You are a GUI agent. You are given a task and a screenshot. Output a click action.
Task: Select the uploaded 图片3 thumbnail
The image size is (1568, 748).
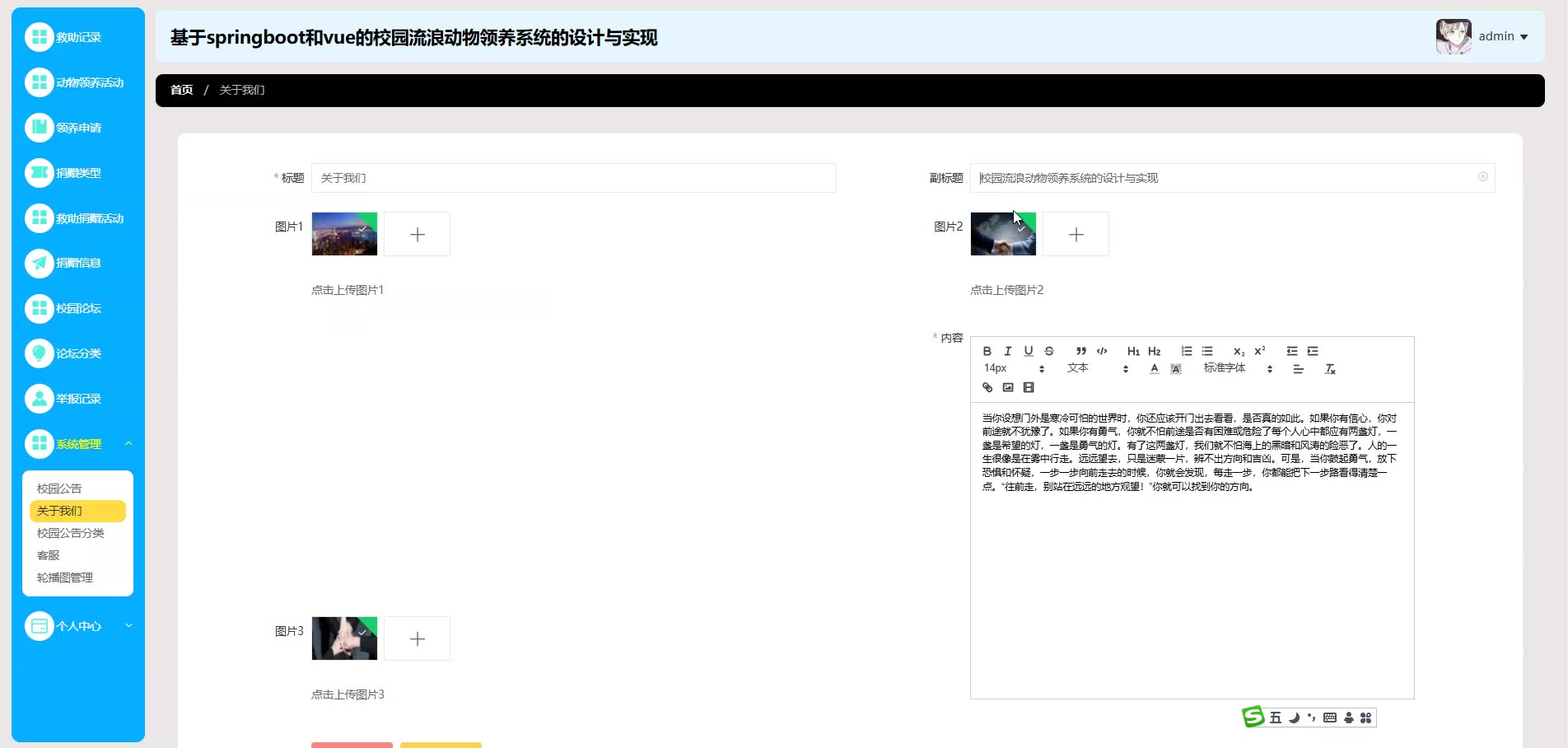[x=344, y=638]
